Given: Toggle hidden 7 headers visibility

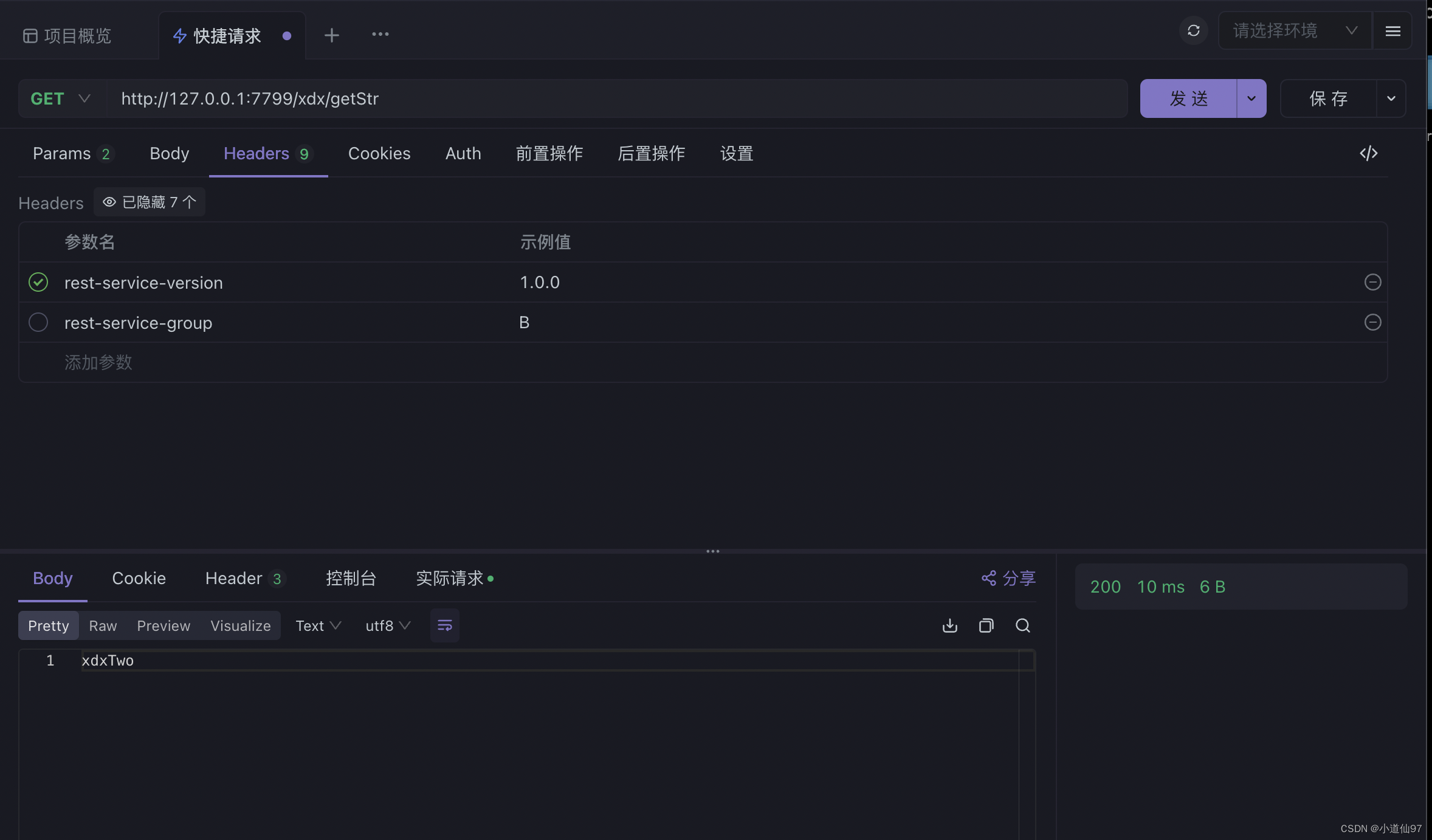Looking at the screenshot, I should tap(149, 201).
